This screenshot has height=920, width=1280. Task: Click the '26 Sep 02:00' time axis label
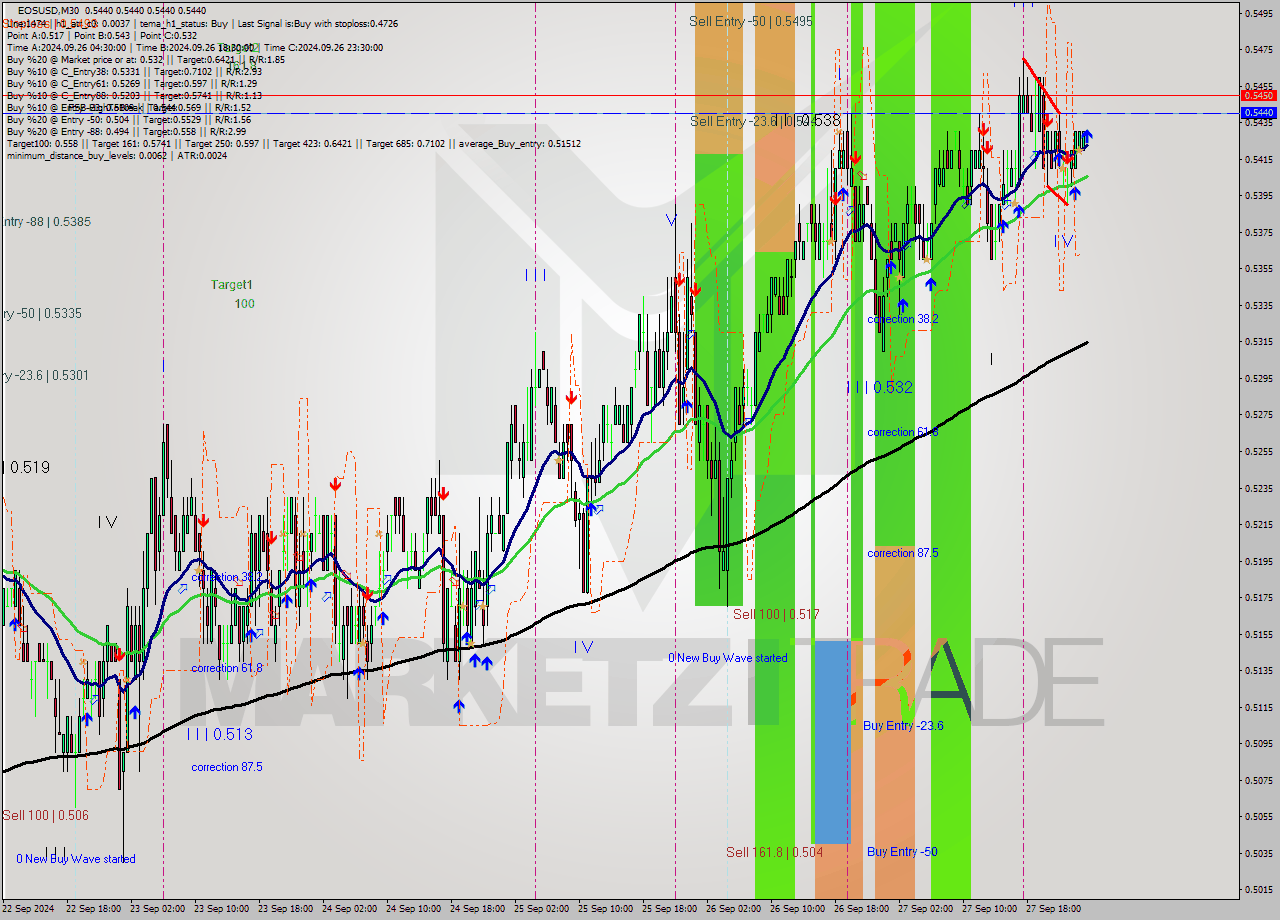tap(732, 909)
